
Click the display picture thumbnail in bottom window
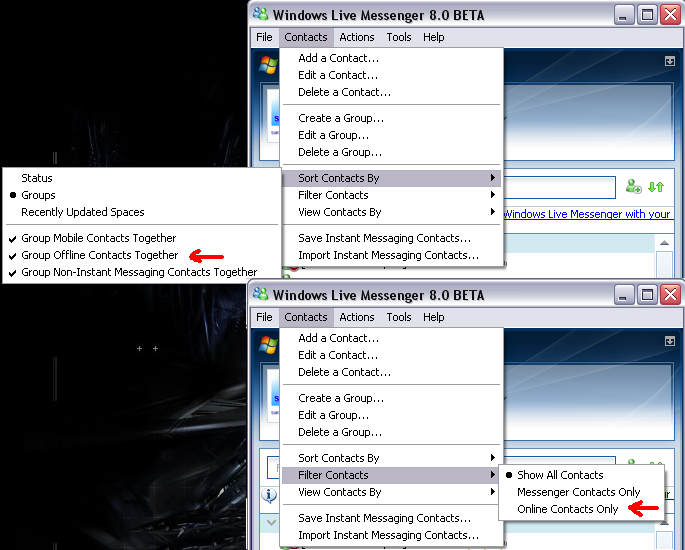coord(273,395)
